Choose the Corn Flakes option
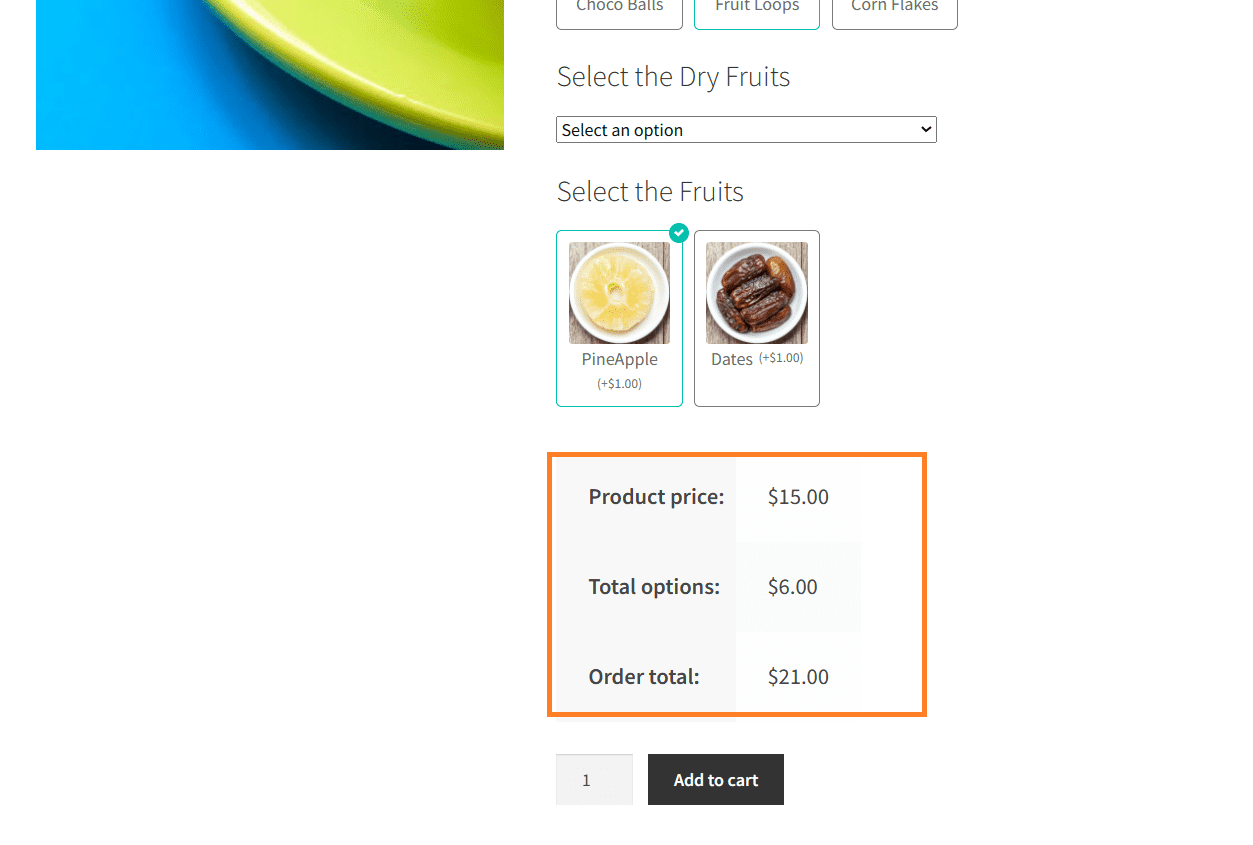Screen dimensions: 1253x845 895,10
